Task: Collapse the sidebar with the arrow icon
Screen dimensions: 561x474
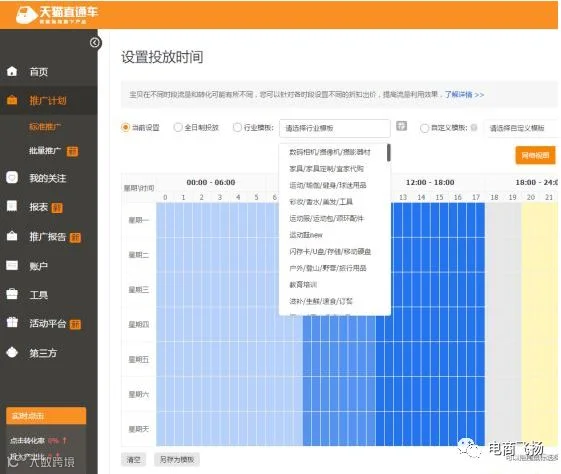Action: click(95, 43)
